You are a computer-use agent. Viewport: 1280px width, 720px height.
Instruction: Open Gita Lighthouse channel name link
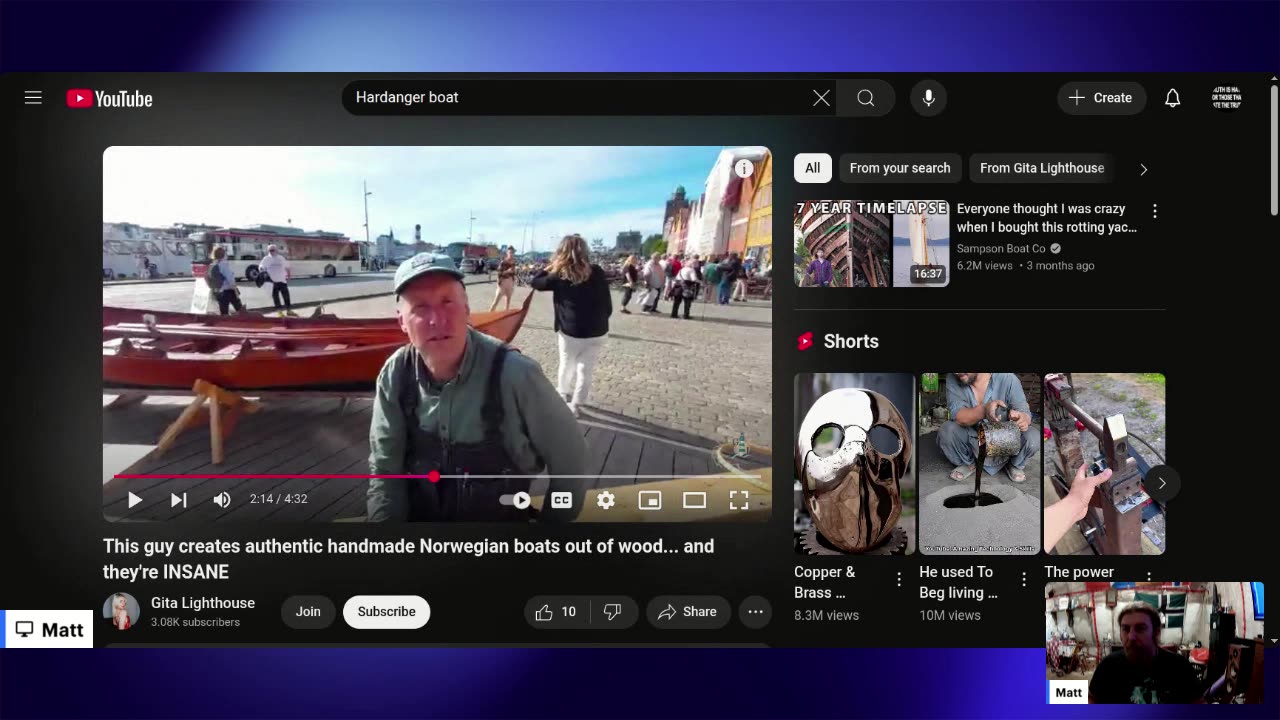click(x=203, y=603)
